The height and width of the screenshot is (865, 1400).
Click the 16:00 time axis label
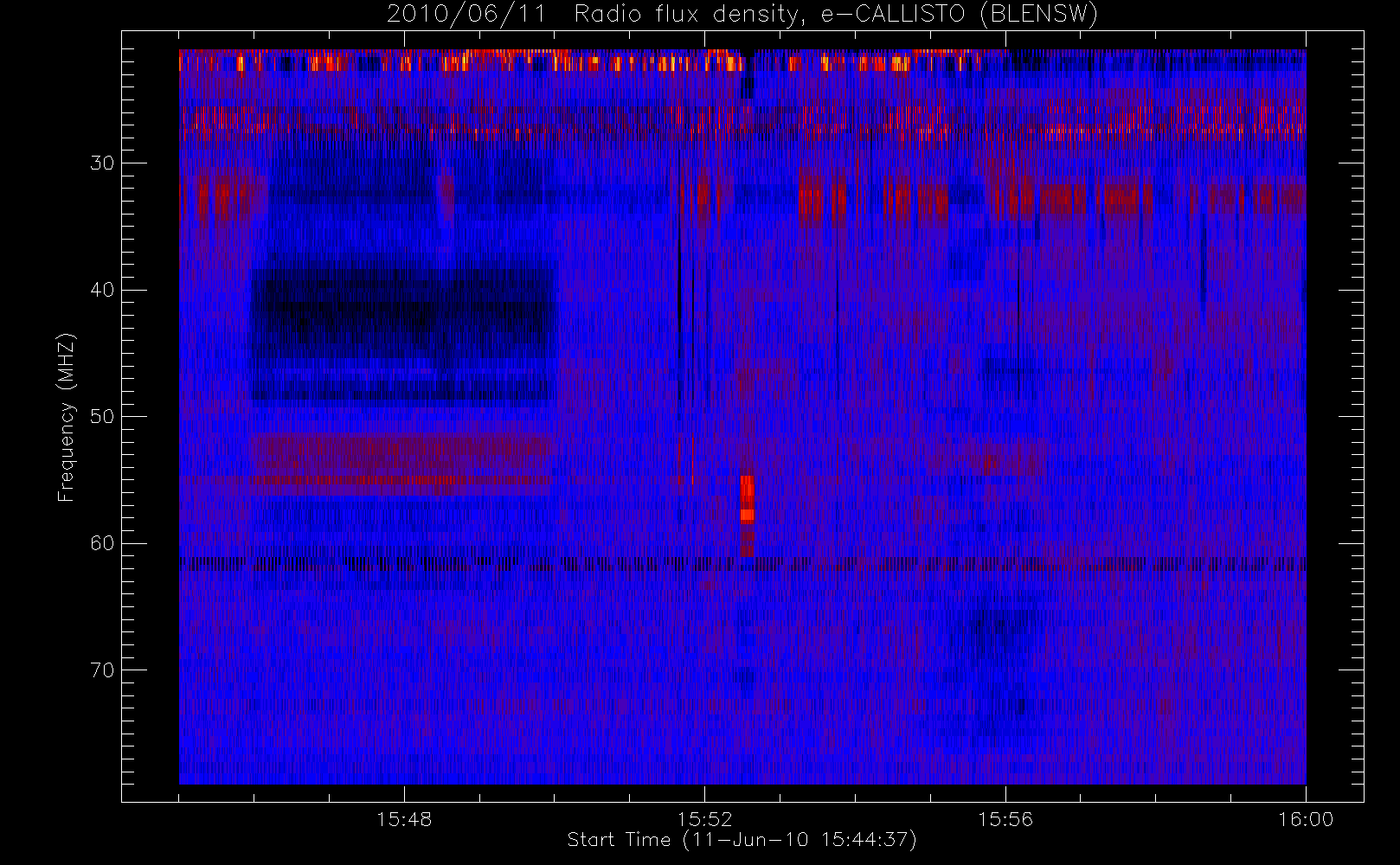(1306, 819)
